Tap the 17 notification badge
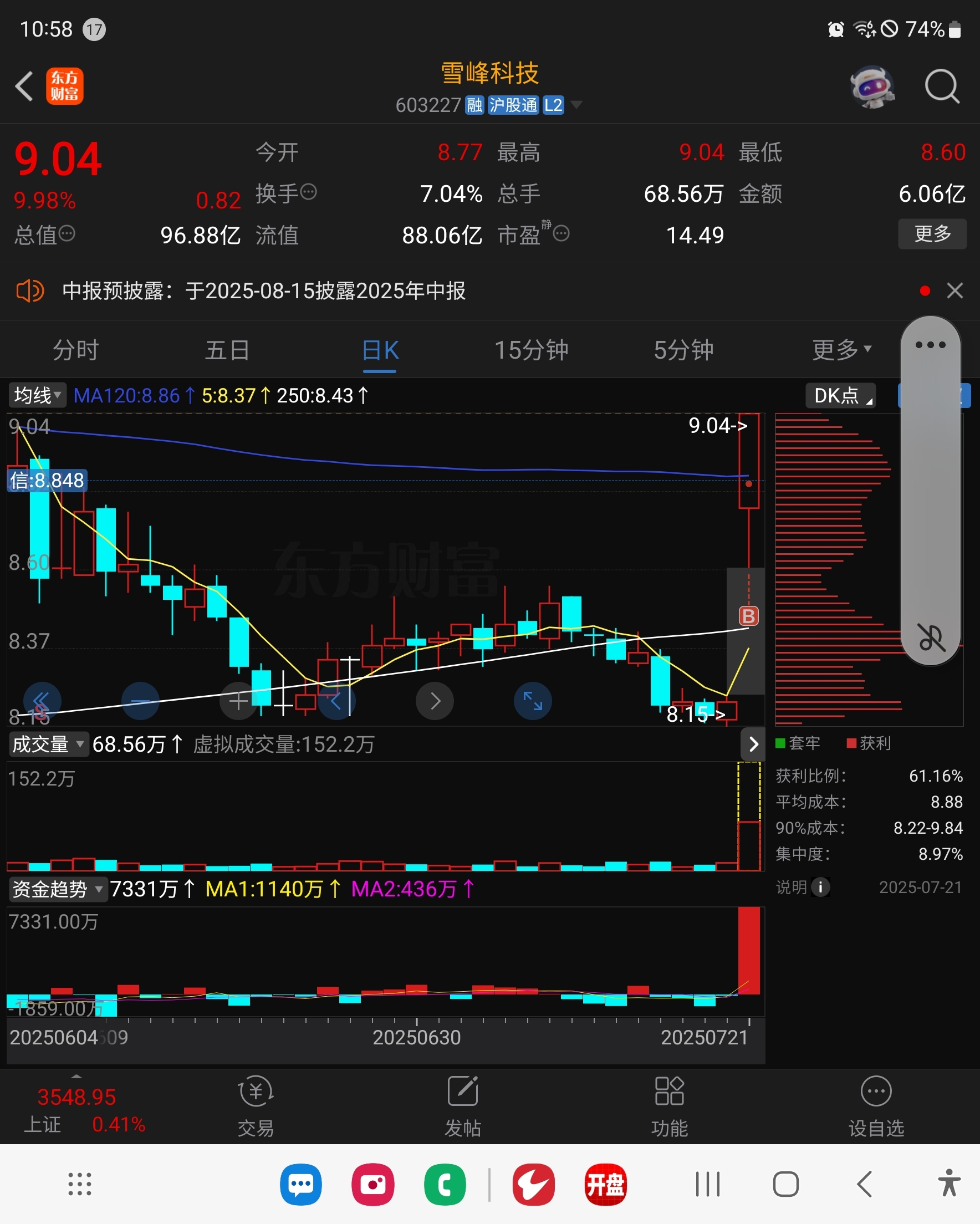The width and height of the screenshot is (980, 1224). pyautogui.click(x=94, y=29)
